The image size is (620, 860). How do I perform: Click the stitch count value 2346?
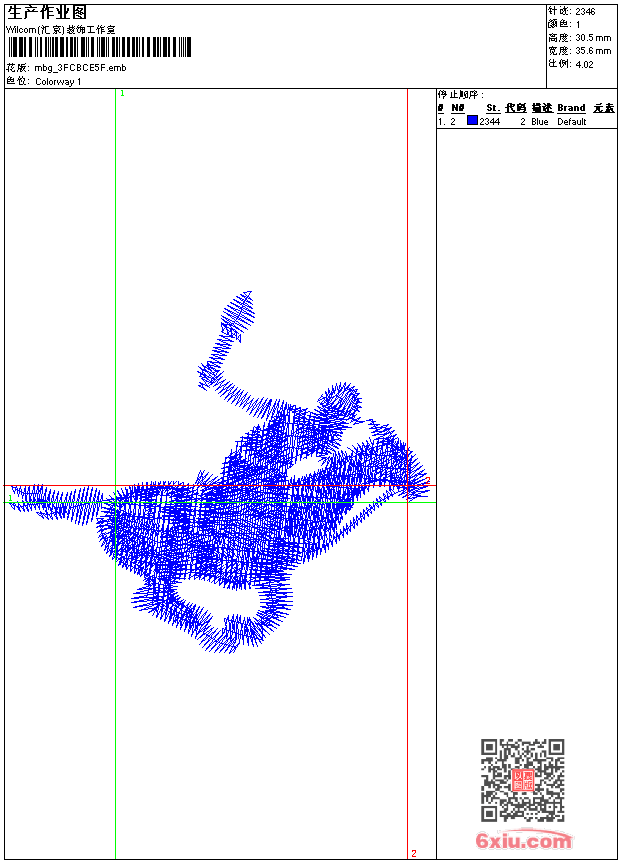pyautogui.click(x=585, y=12)
